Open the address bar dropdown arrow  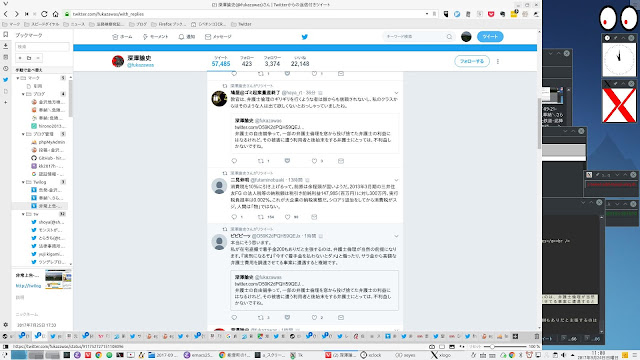[x=427, y=14]
